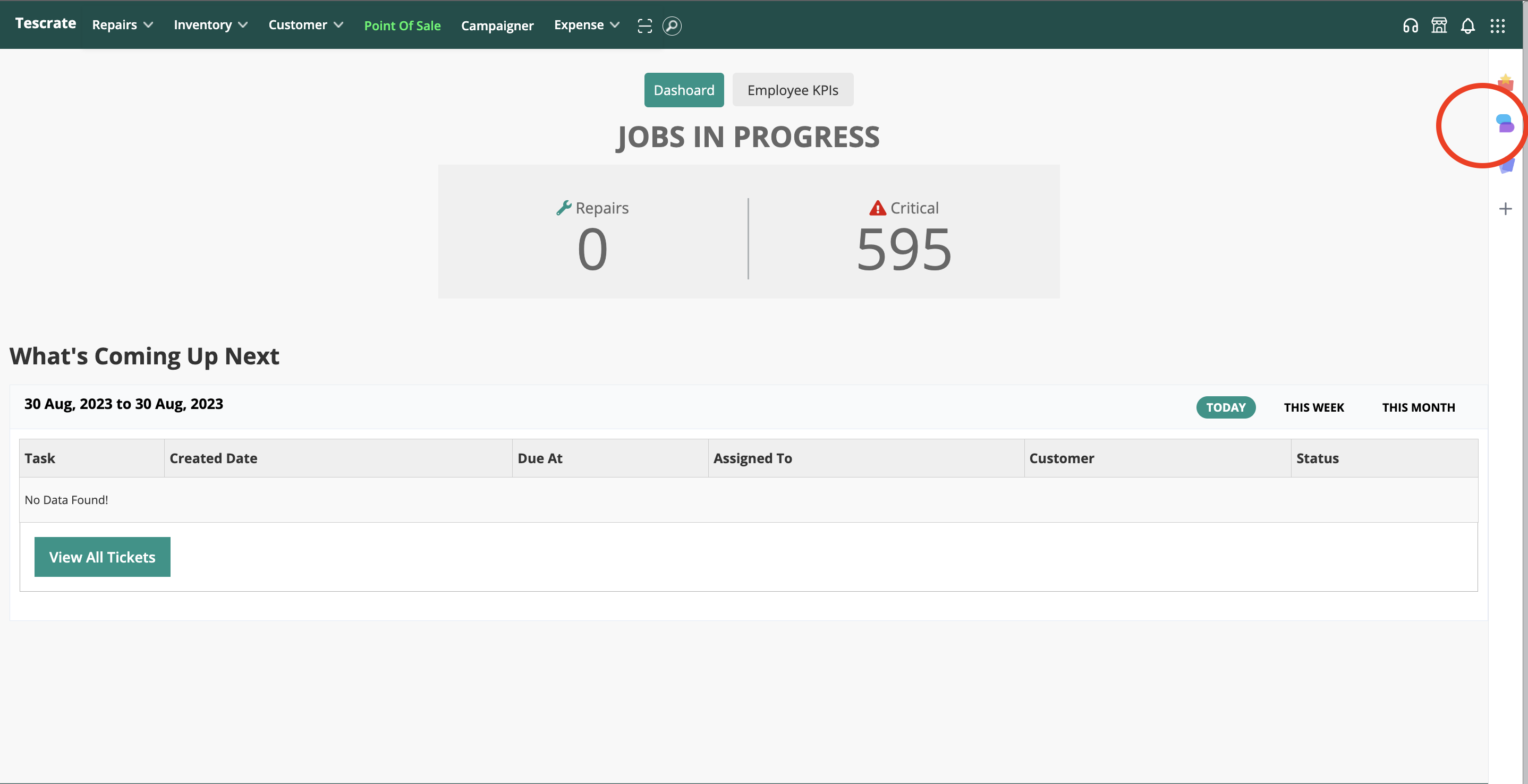Expand the Customer dropdown menu
Viewport: 1528px width, 784px height.
point(305,25)
